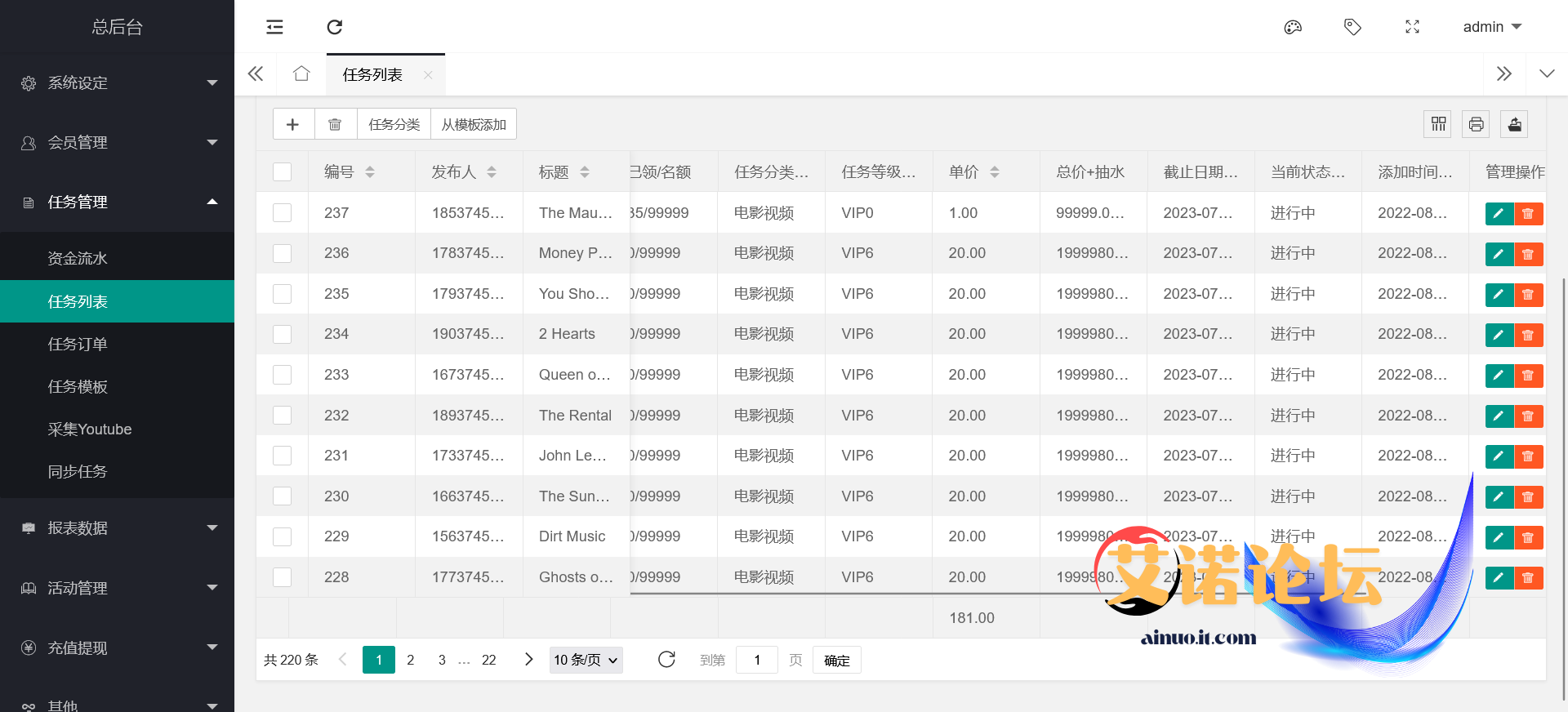Click the add task plus button
This screenshot has width=1568, height=712.
tap(293, 124)
